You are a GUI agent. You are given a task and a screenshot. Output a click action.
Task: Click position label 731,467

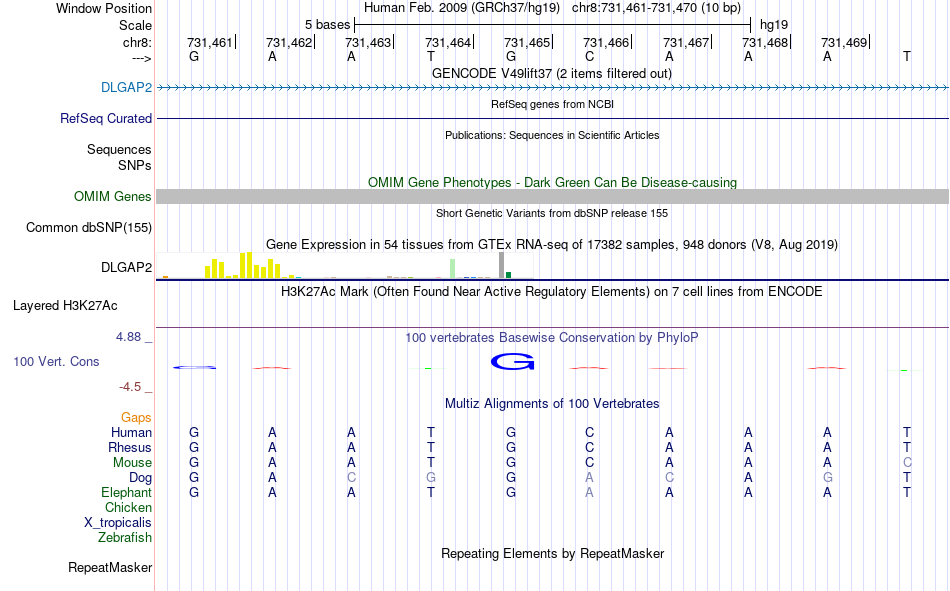[686, 42]
